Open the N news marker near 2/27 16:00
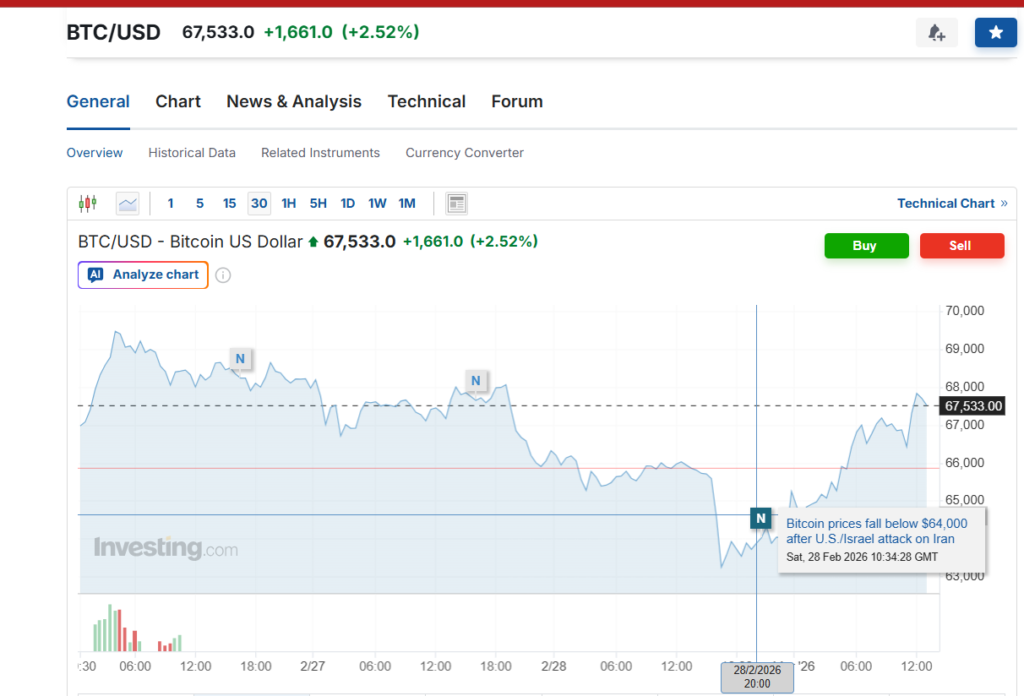Screen dimensions: 1024x696 [x=476, y=380]
